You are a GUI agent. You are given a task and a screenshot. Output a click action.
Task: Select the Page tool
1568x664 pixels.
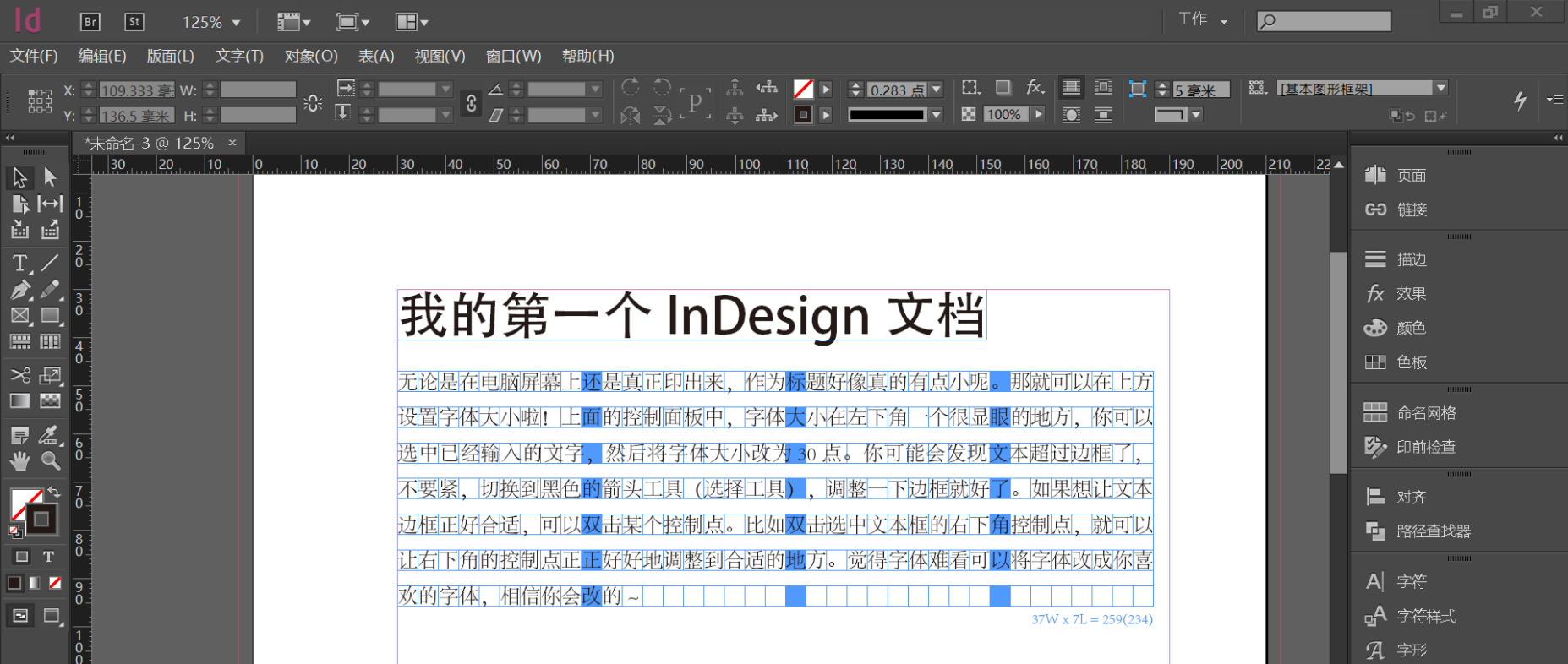click(x=19, y=204)
